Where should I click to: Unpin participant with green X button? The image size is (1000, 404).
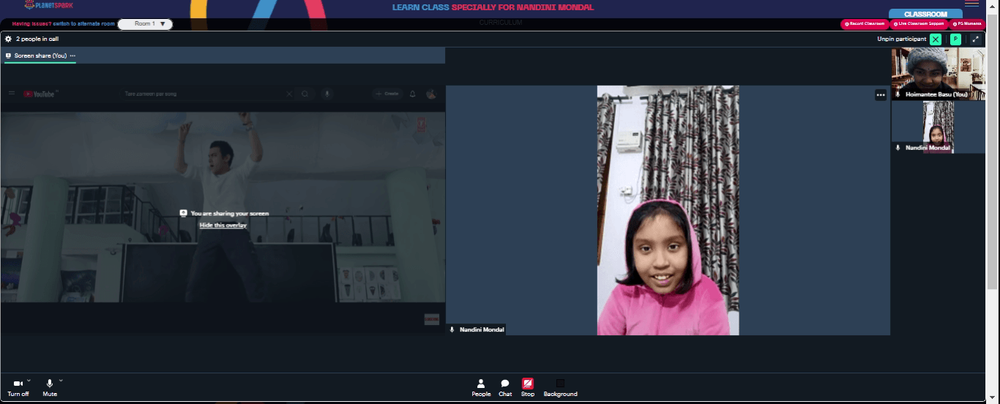935,39
